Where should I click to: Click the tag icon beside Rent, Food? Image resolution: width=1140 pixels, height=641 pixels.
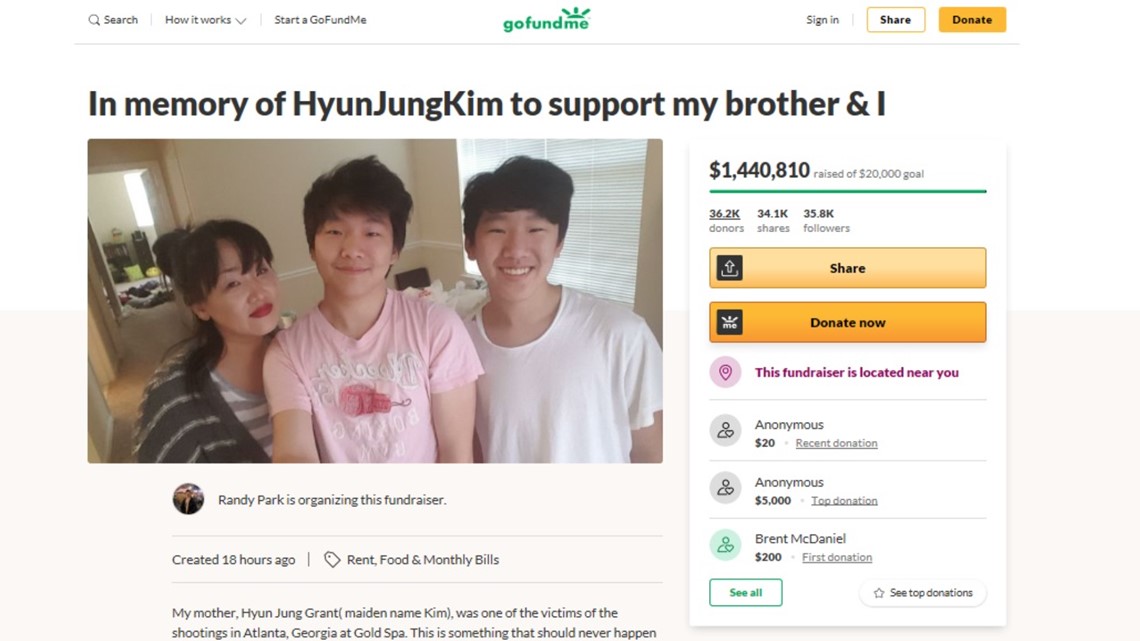(x=332, y=560)
